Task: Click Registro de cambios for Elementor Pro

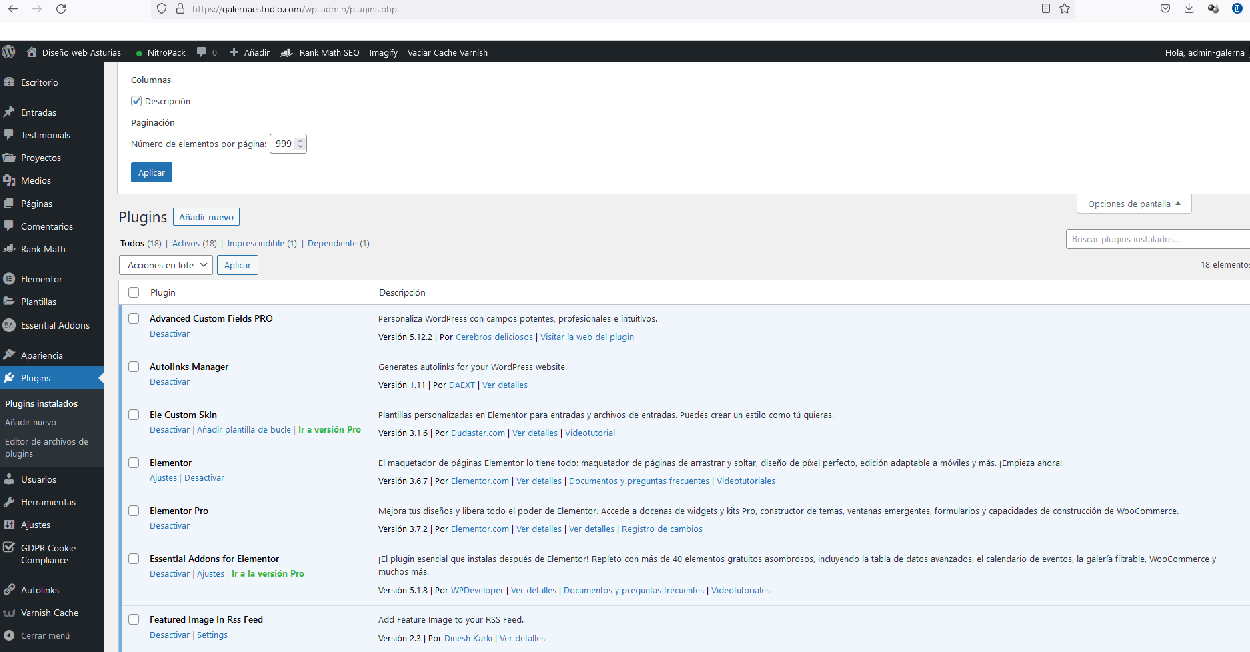Action: [664, 529]
